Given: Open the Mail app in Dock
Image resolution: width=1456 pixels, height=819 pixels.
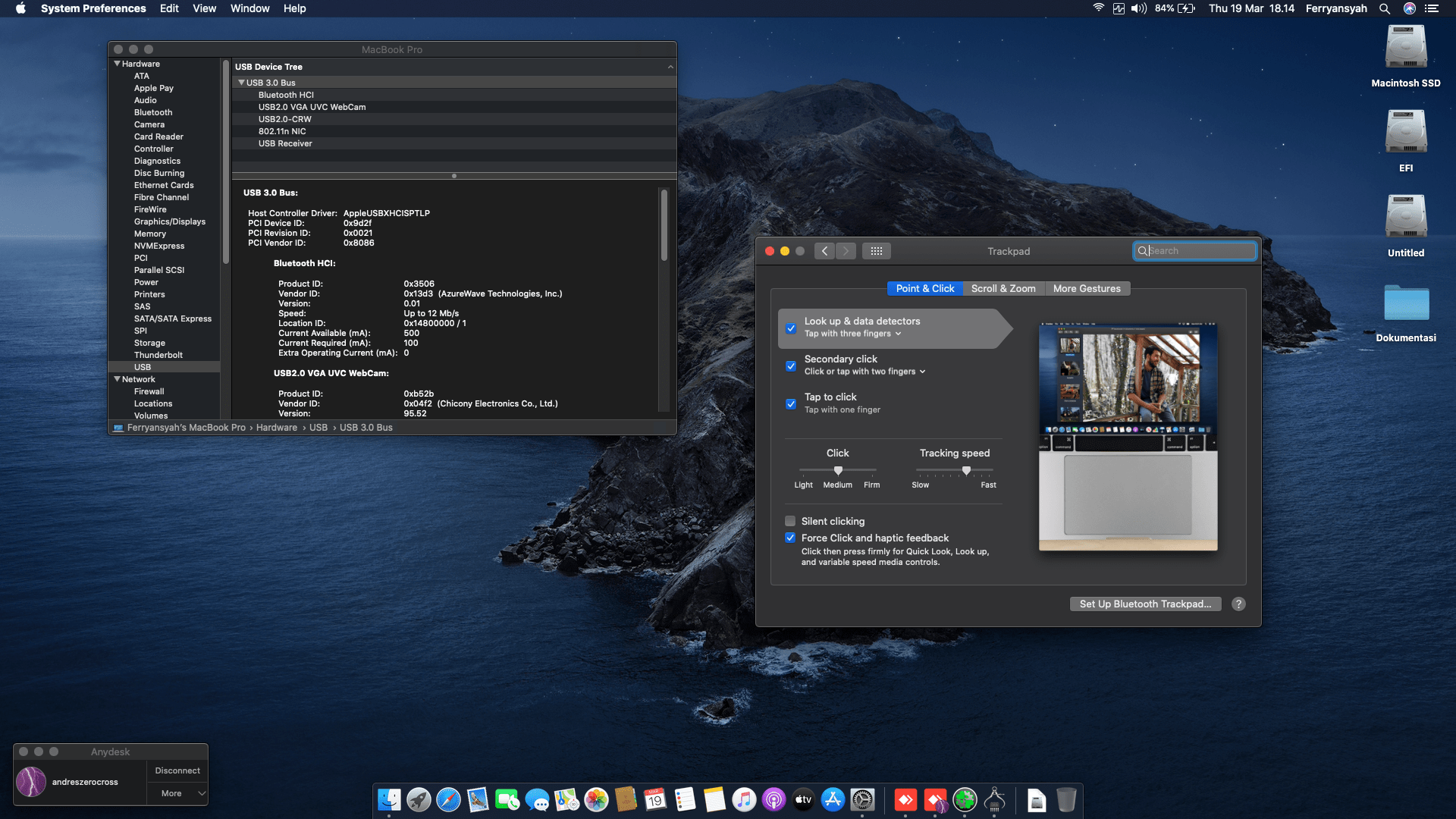Looking at the screenshot, I should point(478,800).
